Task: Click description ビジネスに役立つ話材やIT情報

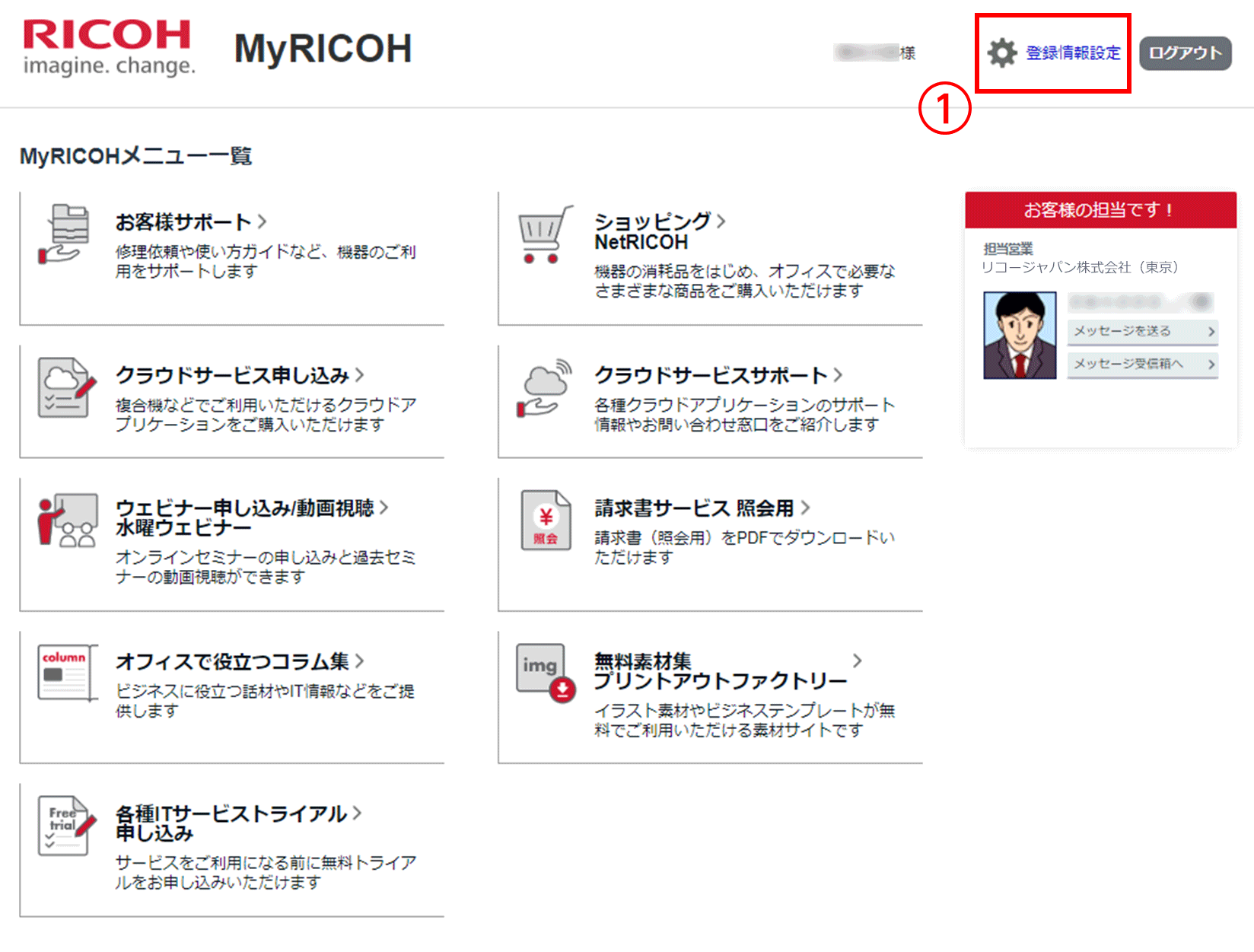Action: coord(265,701)
